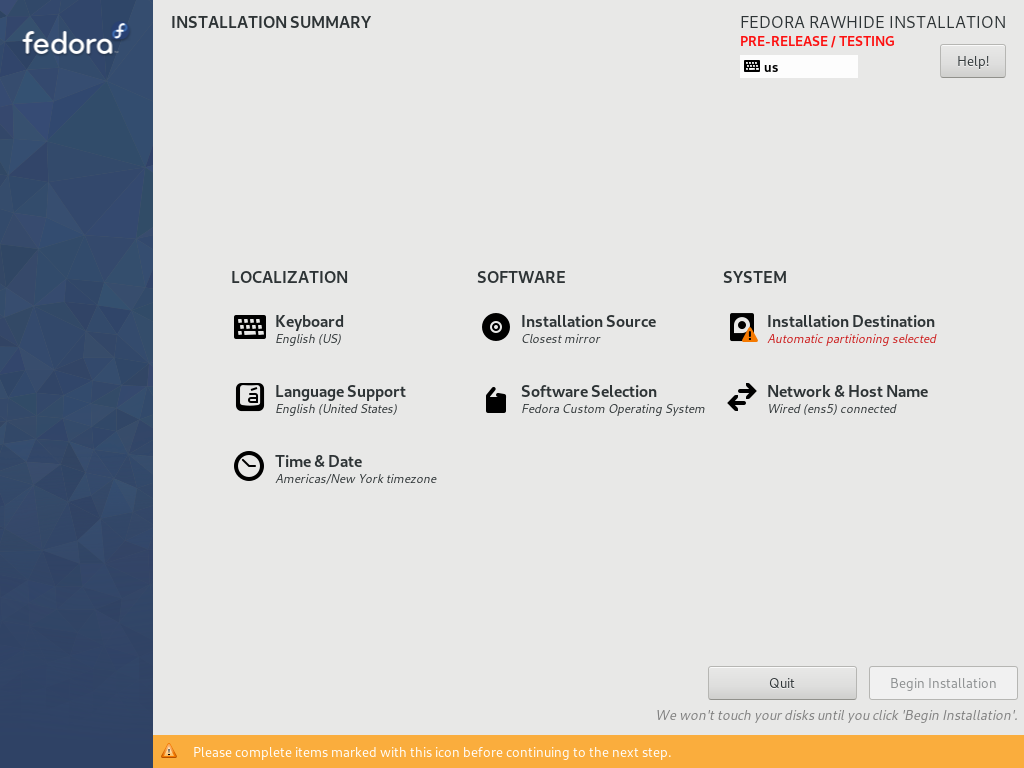Image resolution: width=1024 pixels, height=768 pixels.
Task: Open Installation Source label
Action: click(x=588, y=321)
